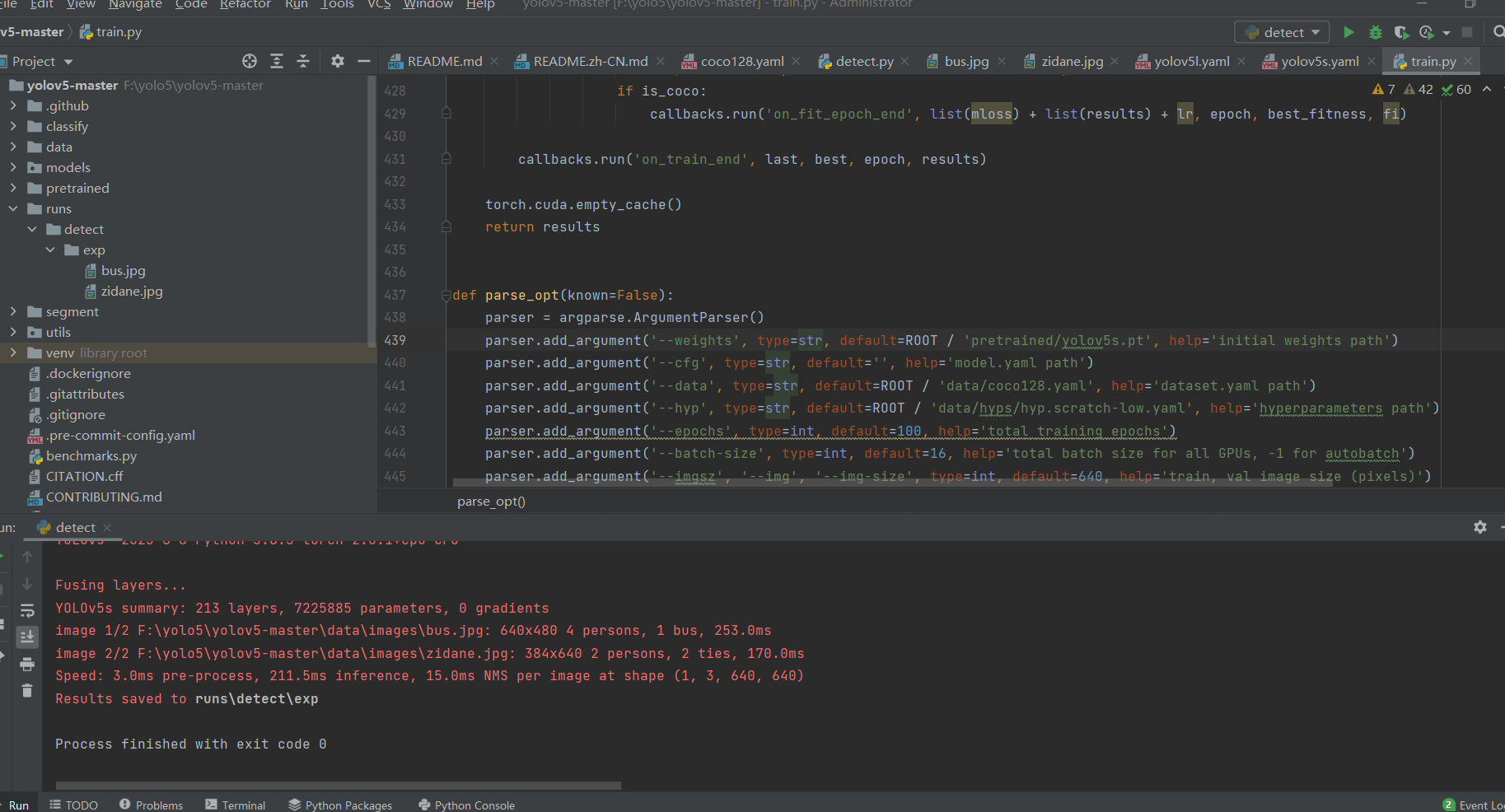Expand the models folder
Viewport: 1505px width, 812px height.
click(x=13, y=167)
